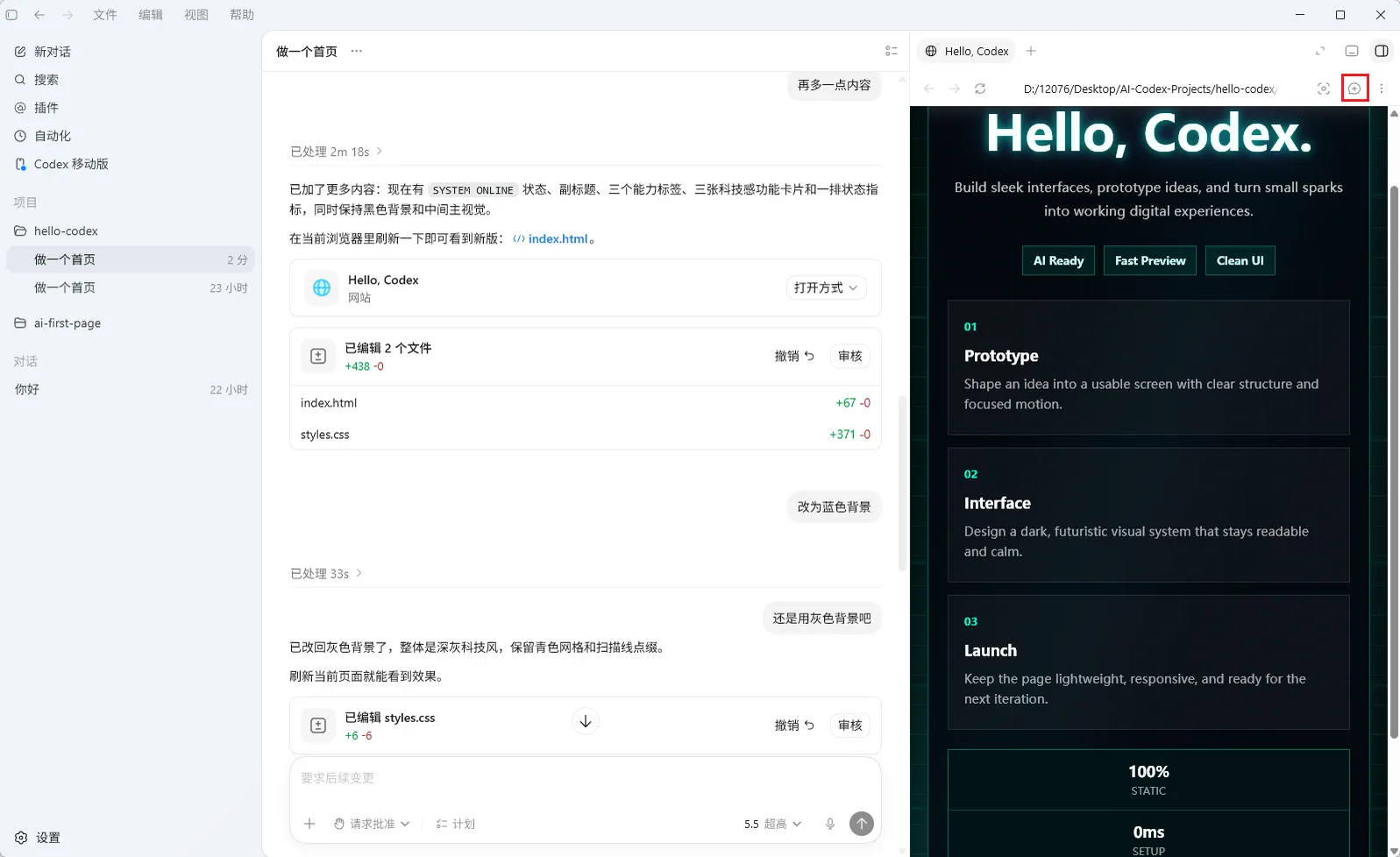Image resolution: width=1400 pixels, height=857 pixels.
Task: Select the ai-first-page project folder
Action: coord(131,323)
